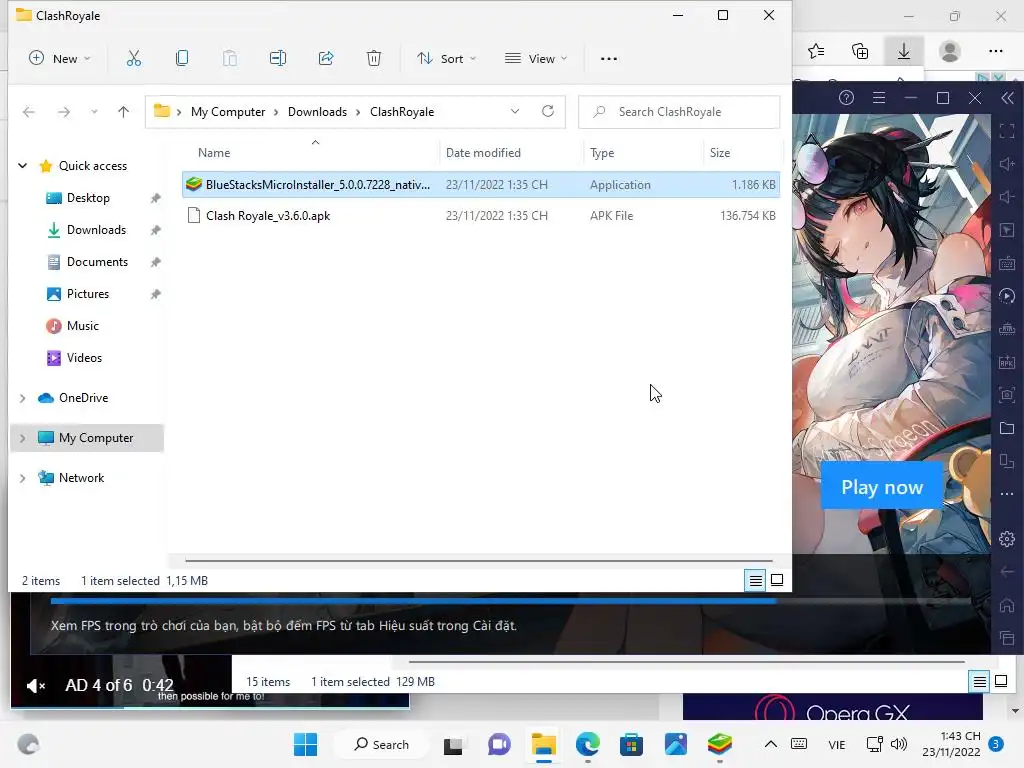Open Videos in Quick access
Viewport: 1024px width, 768px height.
pos(84,358)
